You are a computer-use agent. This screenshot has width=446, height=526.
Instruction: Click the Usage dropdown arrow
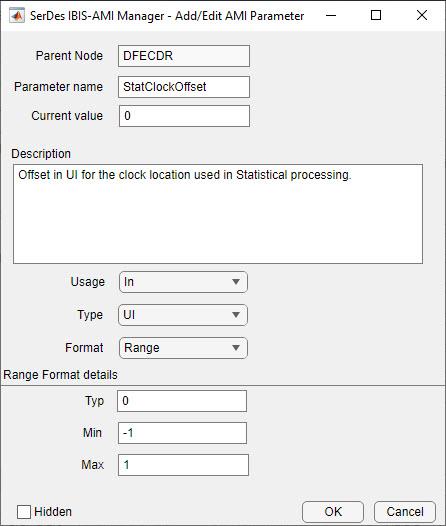click(236, 282)
